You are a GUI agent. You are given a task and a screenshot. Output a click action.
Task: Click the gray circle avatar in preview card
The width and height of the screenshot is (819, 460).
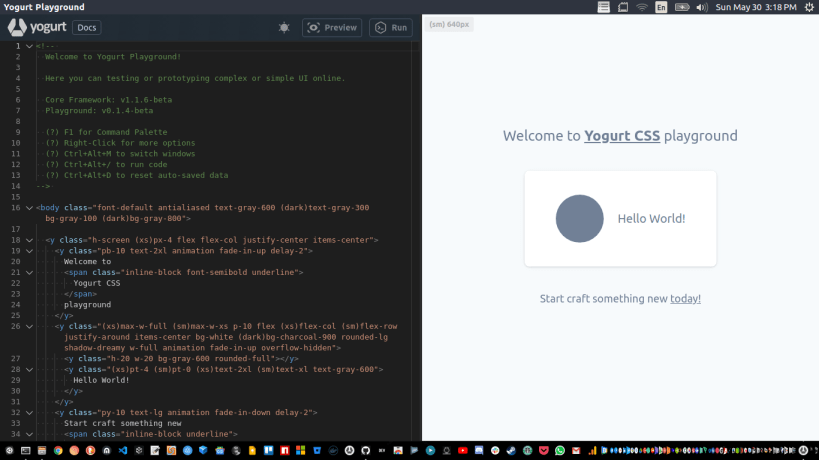579,219
